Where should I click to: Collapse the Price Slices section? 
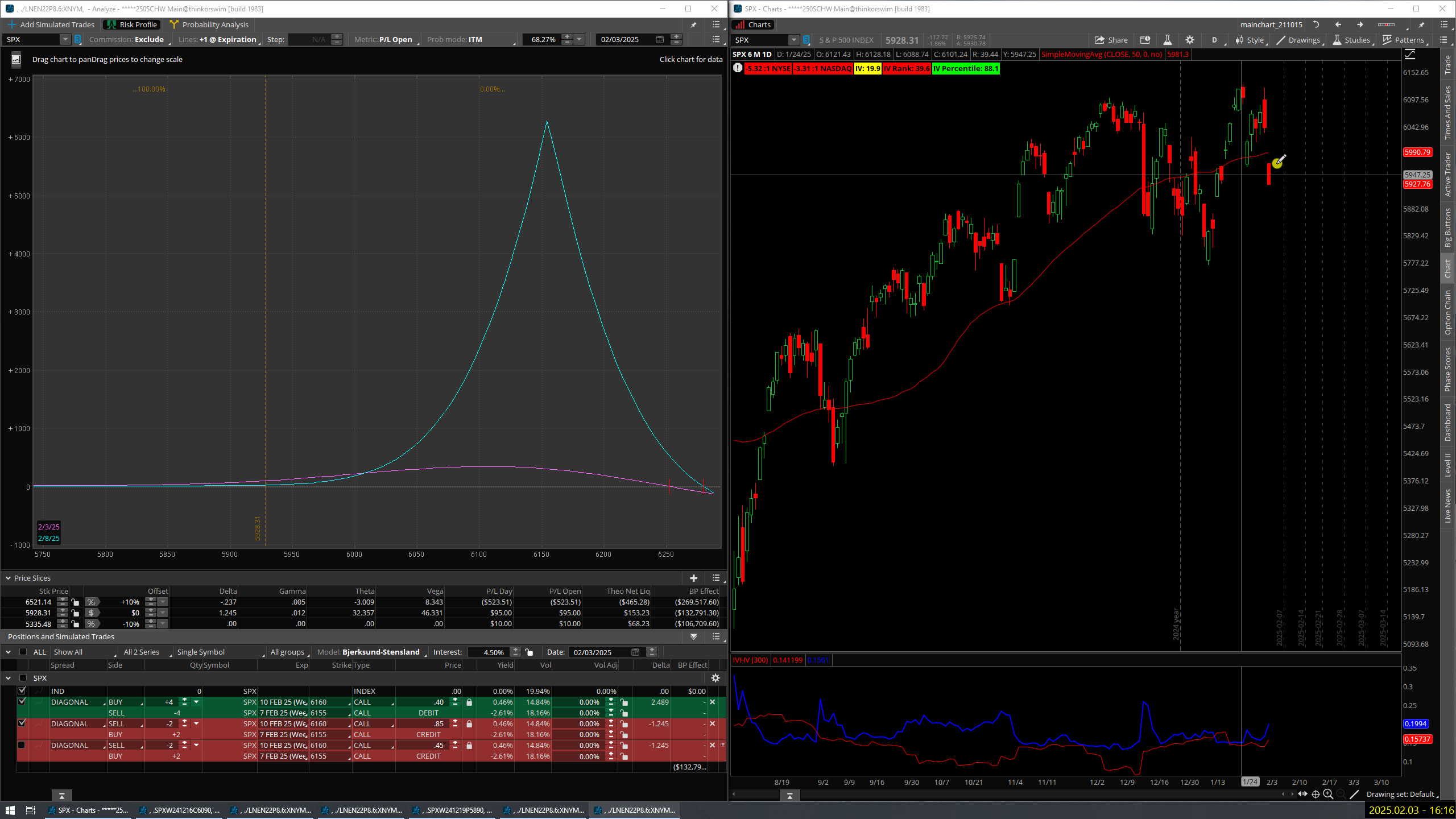[x=9, y=578]
